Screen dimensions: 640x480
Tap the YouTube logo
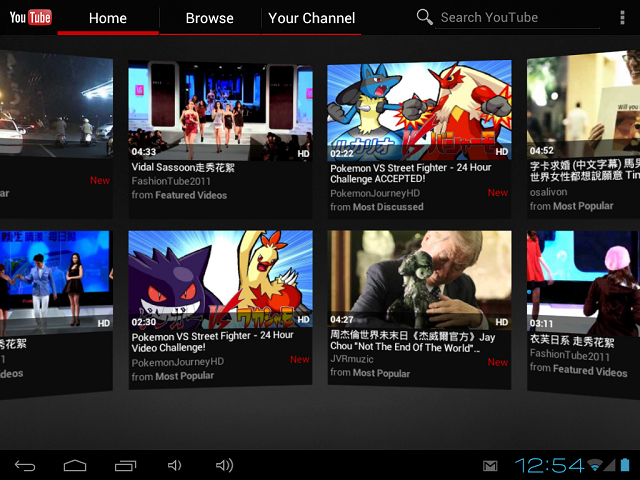[x=31, y=18]
